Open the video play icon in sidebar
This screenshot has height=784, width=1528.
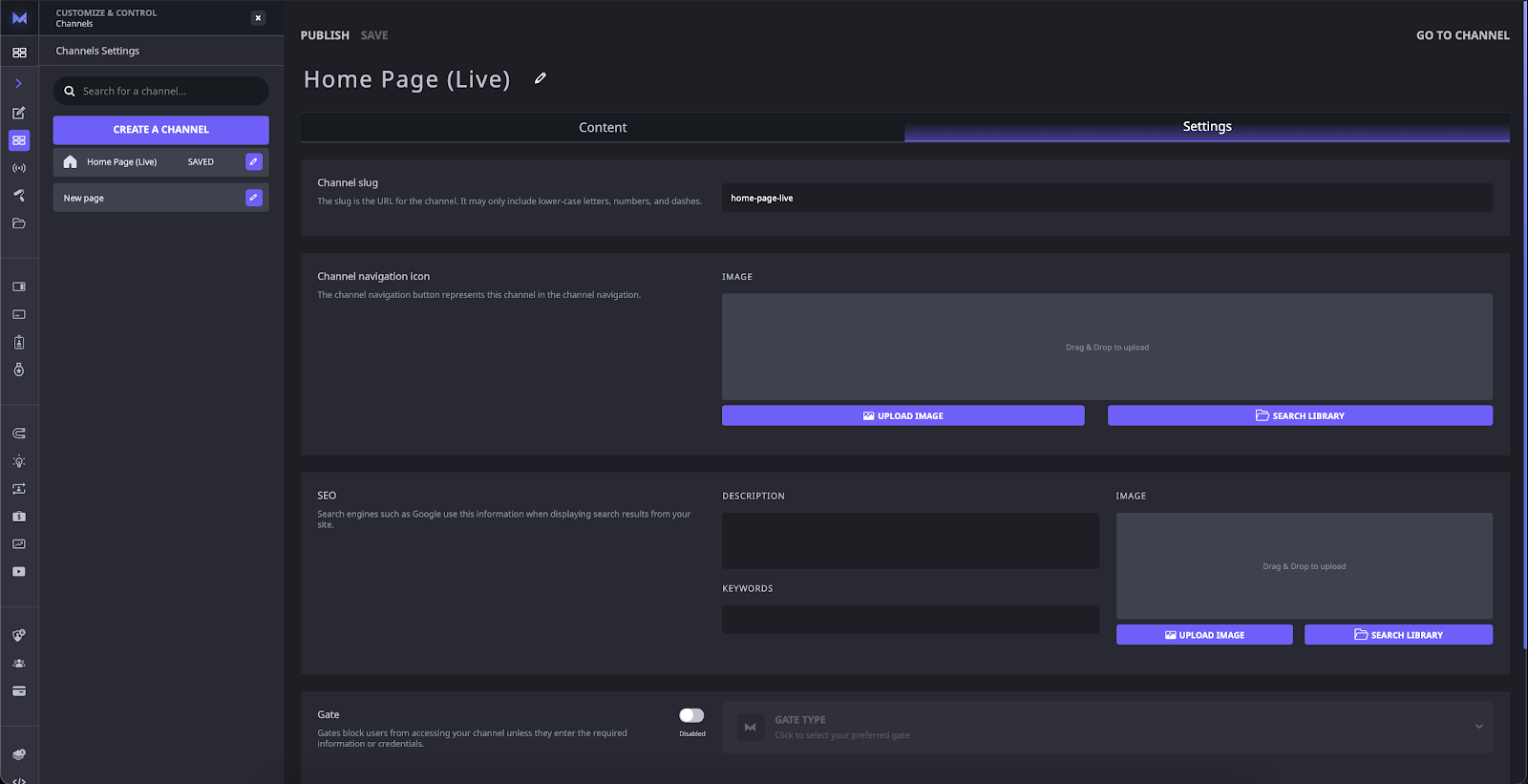[x=19, y=572]
